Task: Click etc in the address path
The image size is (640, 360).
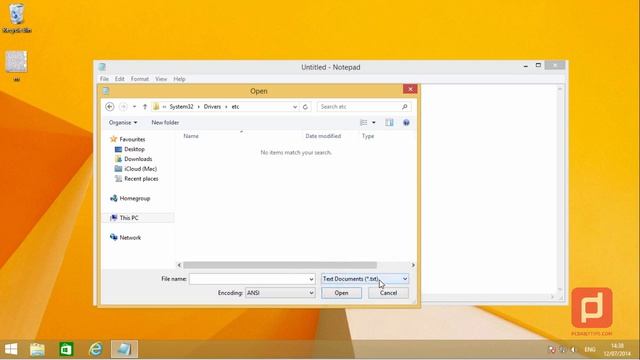Action: (x=236, y=107)
